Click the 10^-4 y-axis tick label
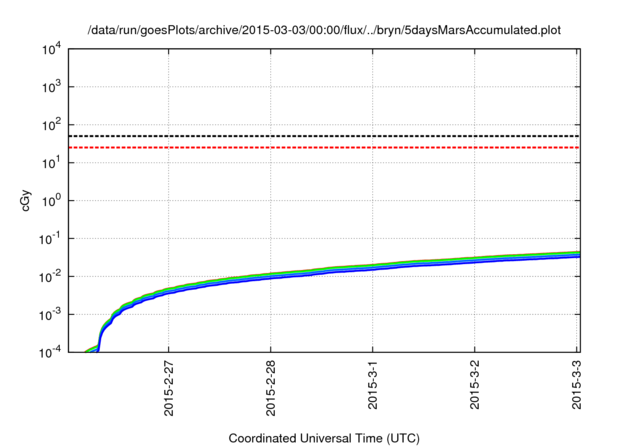The image size is (640, 448). [x=49, y=353]
